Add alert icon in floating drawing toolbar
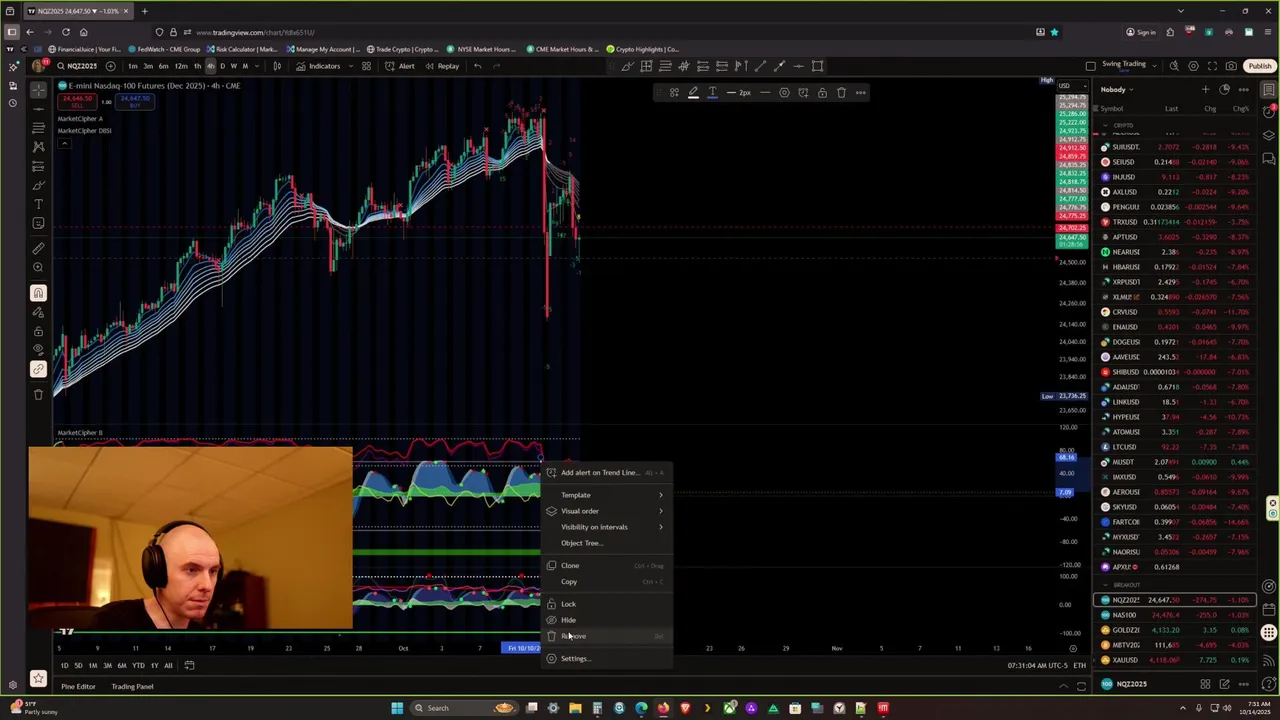 click(x=803, y=93)
